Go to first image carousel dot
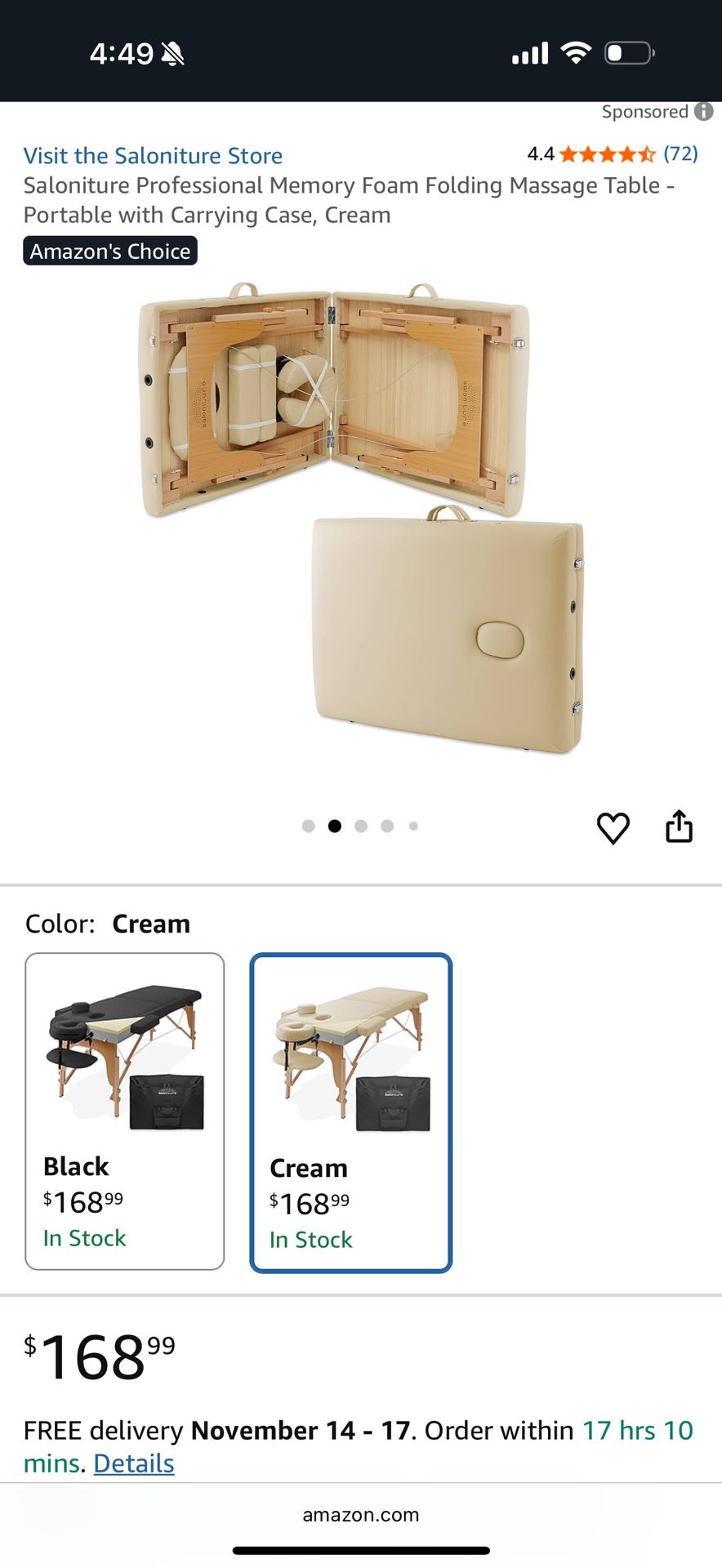 [x=308, y=826]
